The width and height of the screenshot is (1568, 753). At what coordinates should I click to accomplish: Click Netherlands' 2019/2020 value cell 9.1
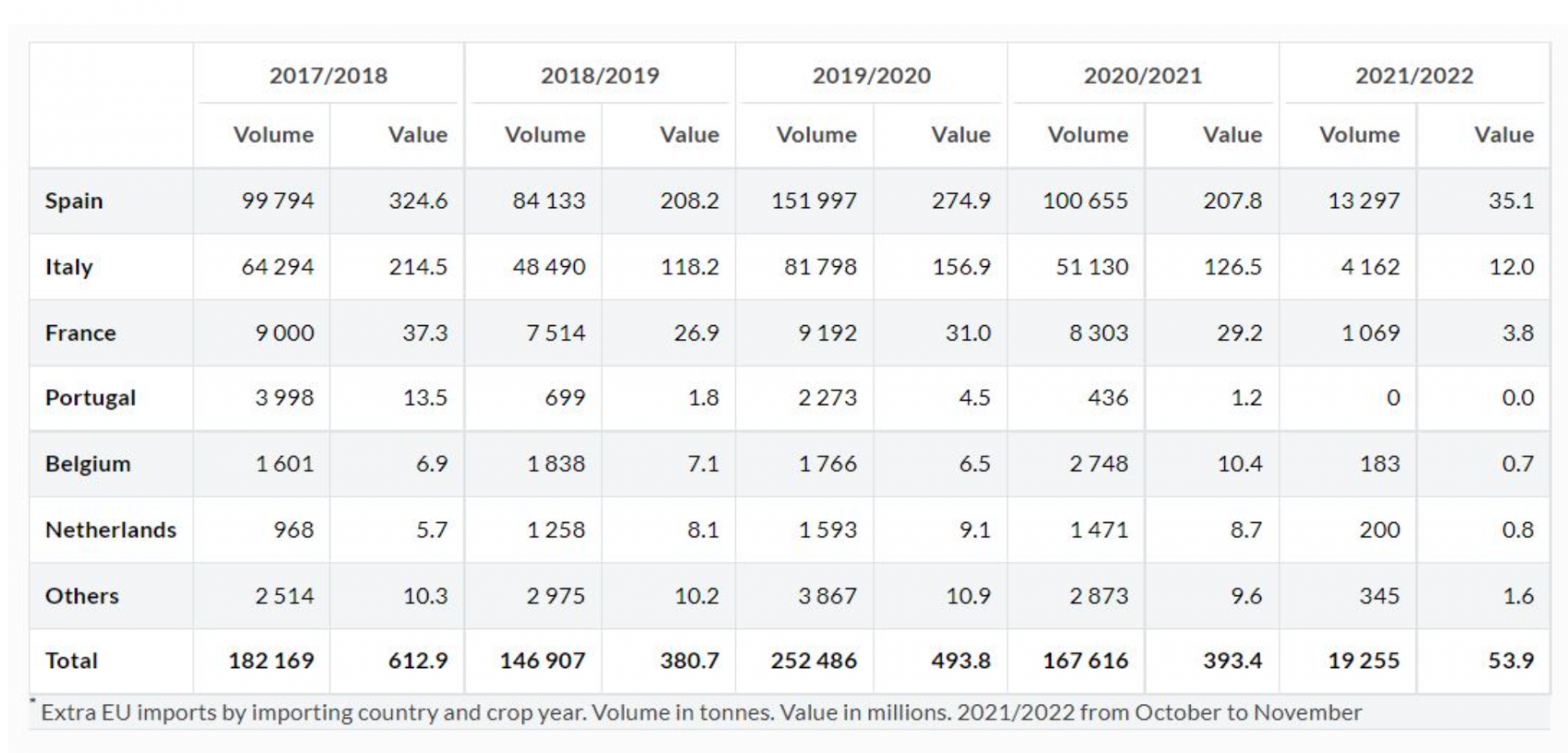[x=974, y=530]
